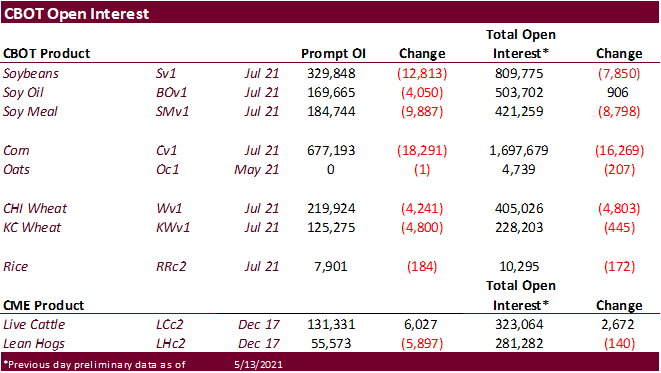
Task: Select the Soybeans product cell
Action: [31, 74]
